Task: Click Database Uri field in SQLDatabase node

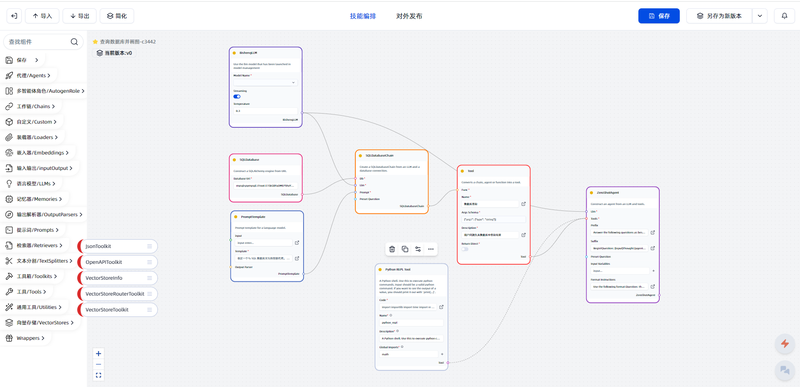Action: point(265,186)
